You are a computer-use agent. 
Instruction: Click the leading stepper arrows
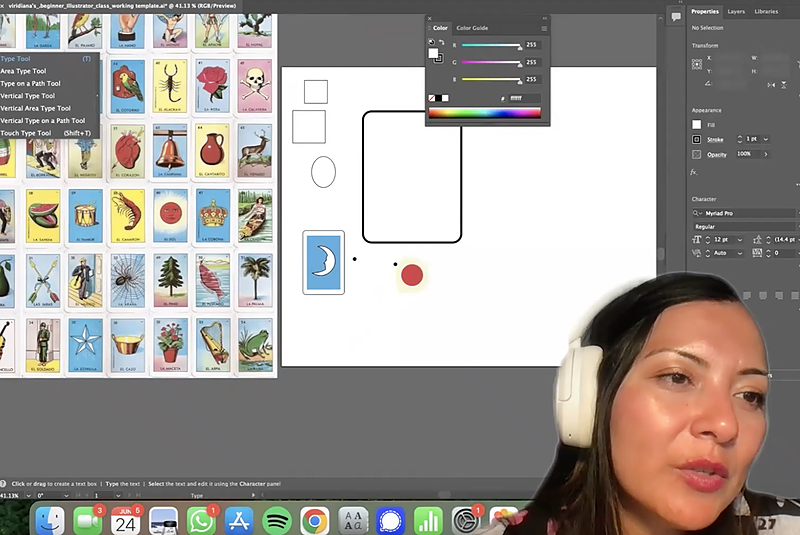point(768,240)
